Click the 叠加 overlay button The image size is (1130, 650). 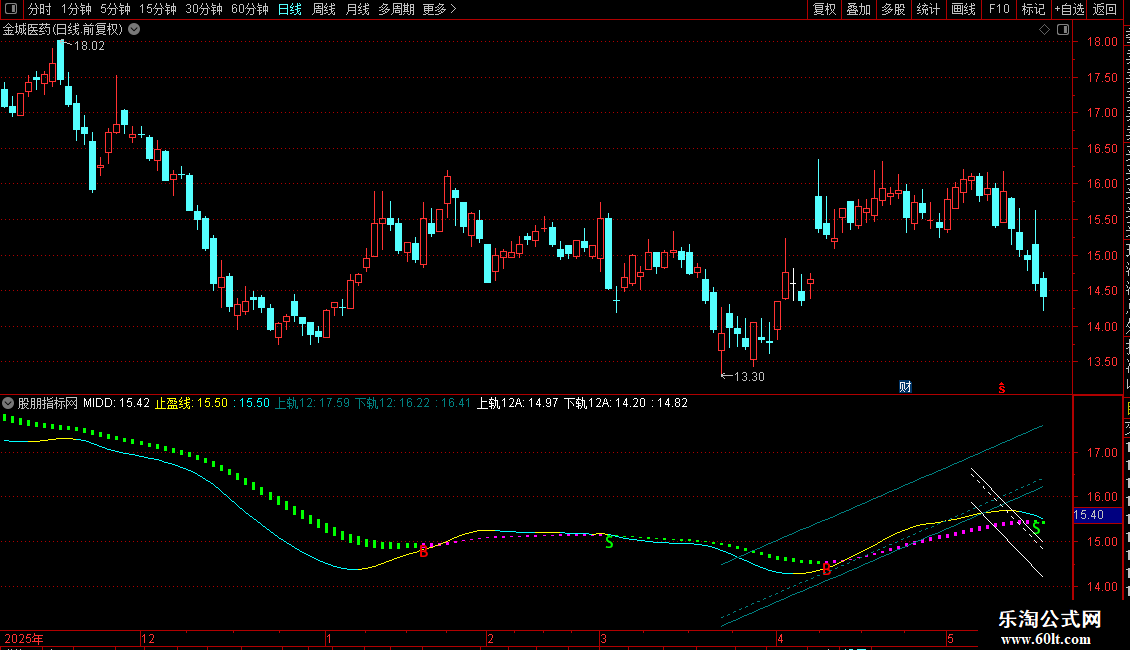(x=858, y=9)
